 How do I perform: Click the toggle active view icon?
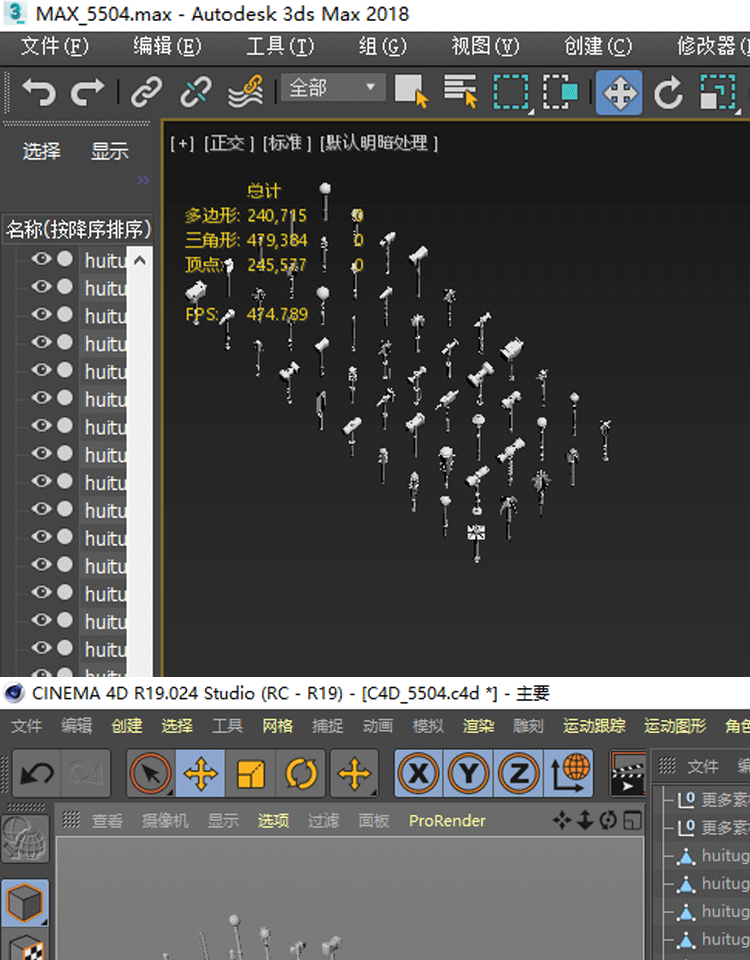[x=632, y=820]
